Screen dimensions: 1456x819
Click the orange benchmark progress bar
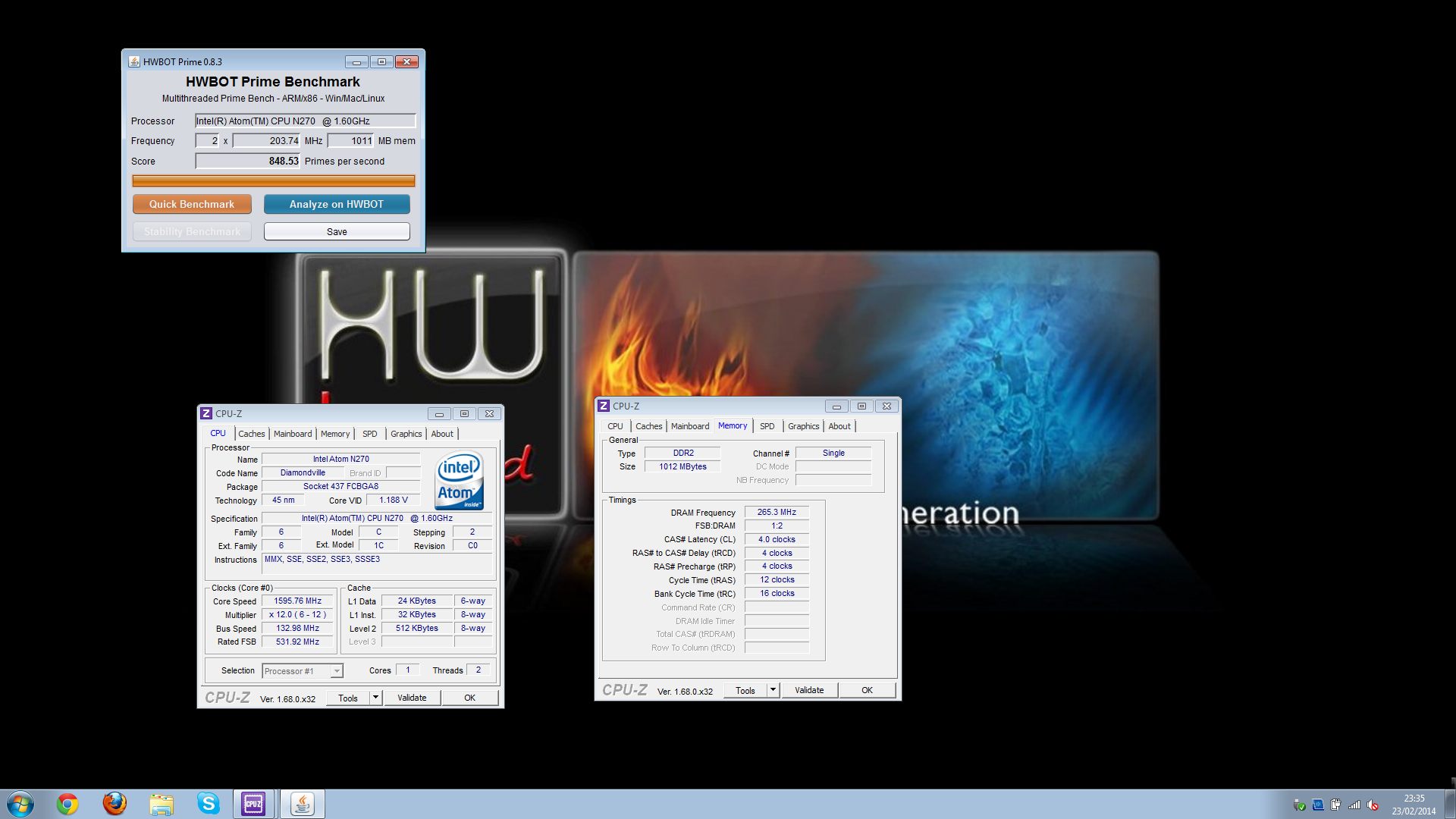[273, 180]
